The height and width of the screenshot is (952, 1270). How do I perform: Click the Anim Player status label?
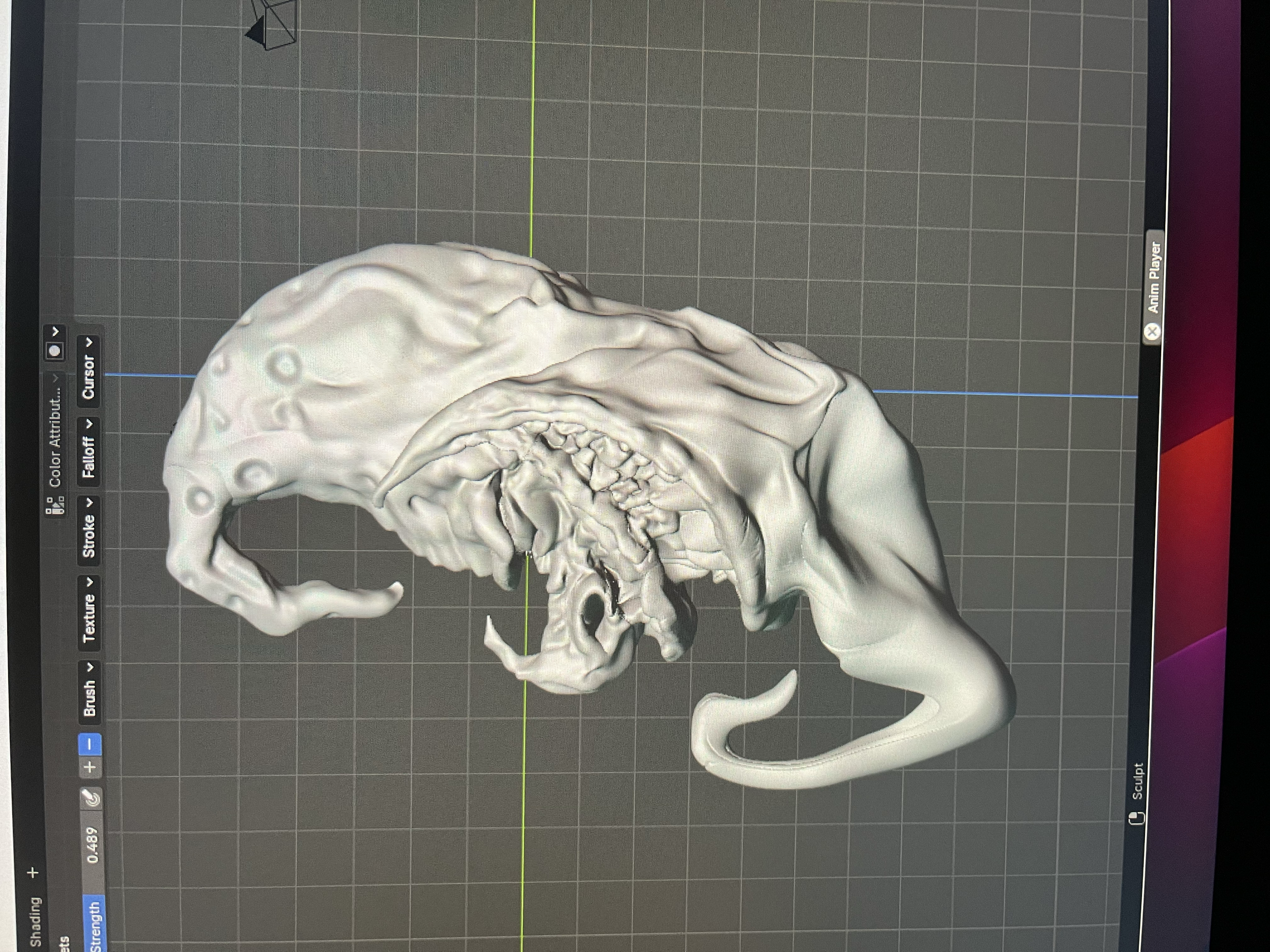coord(1155,278)
